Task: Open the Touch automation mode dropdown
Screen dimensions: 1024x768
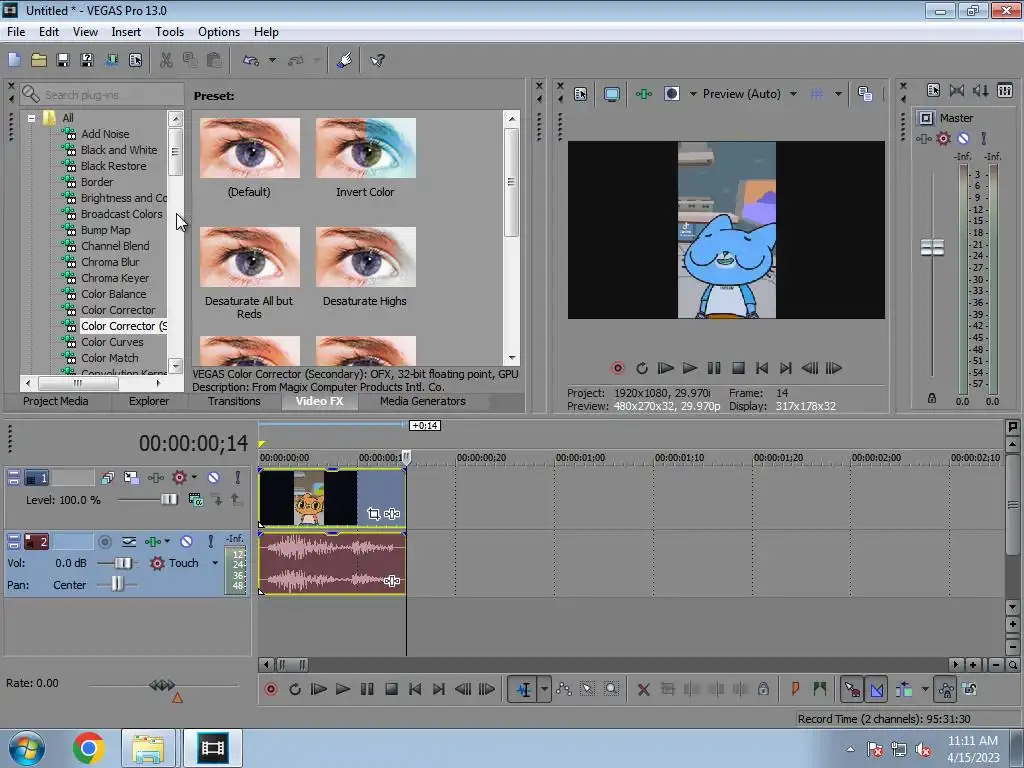Action: click(215, 563)
